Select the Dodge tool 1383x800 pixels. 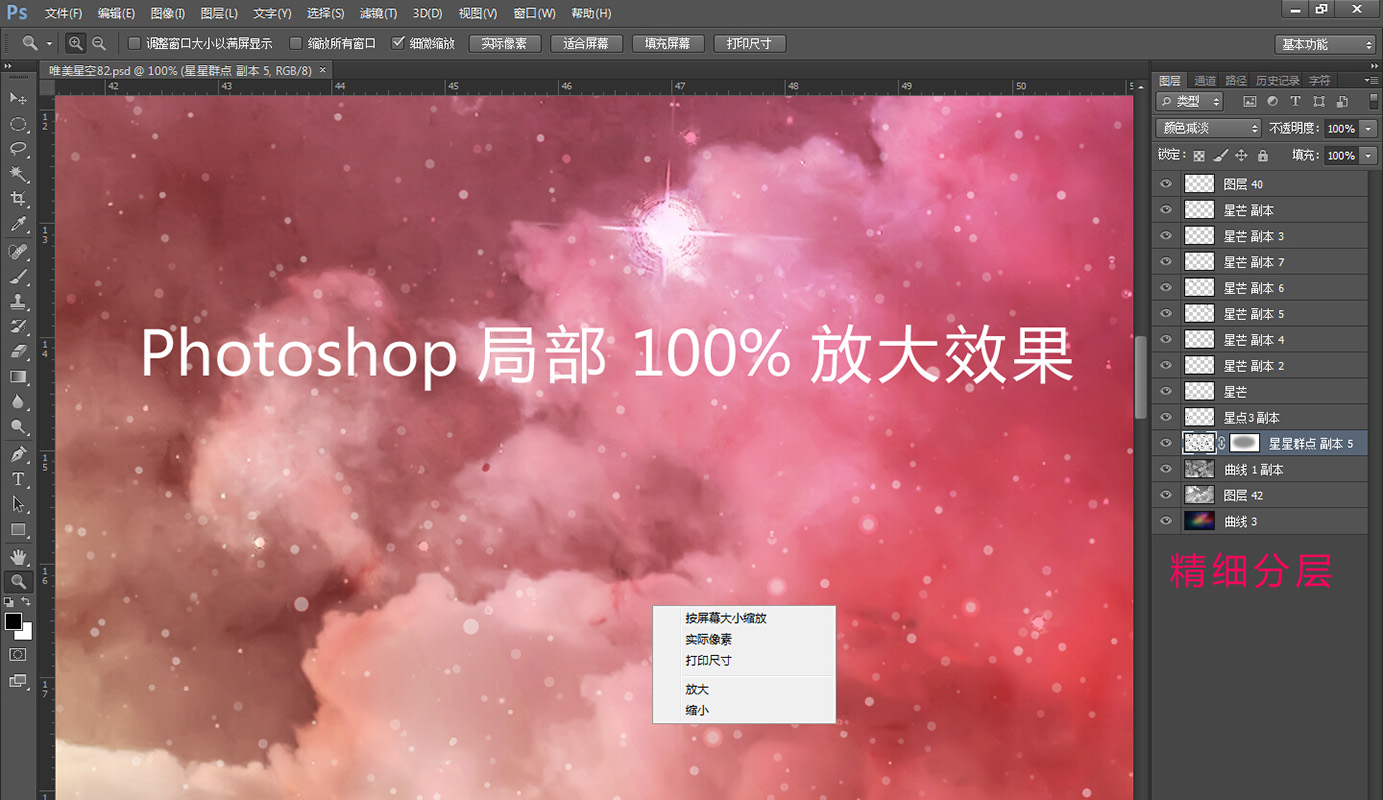[x=18, y=428]
